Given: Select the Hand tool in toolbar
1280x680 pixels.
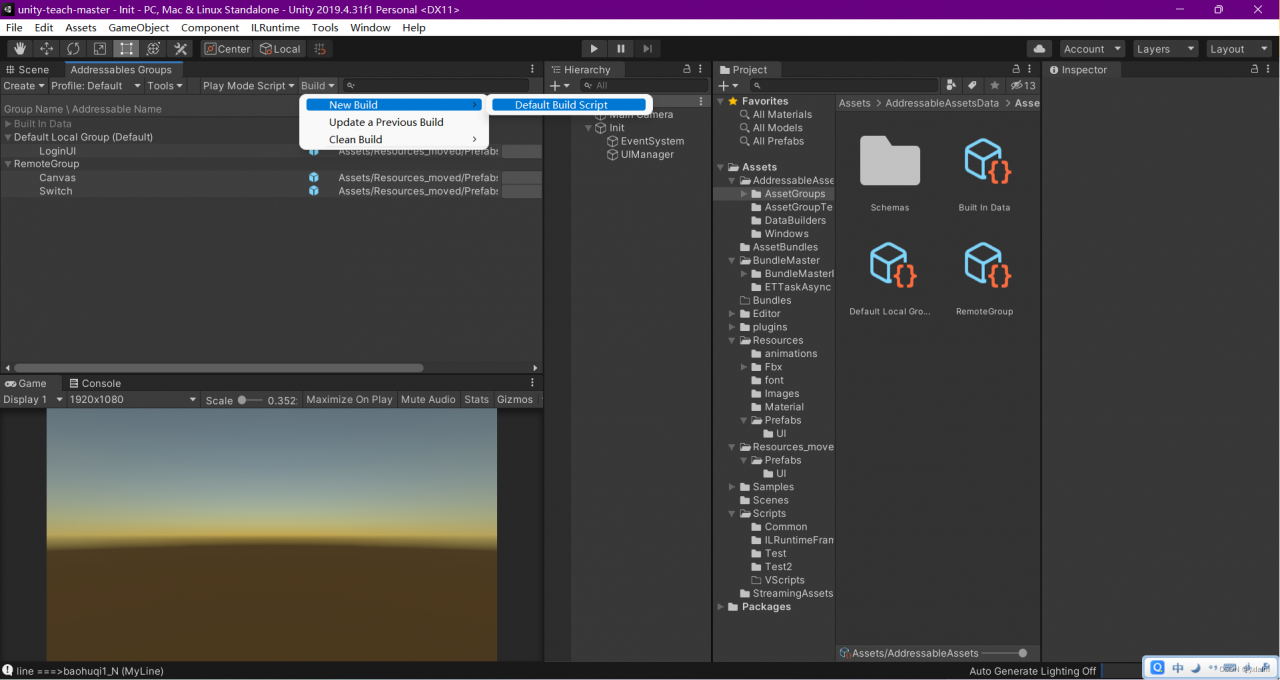Looking at the screenshot, I should pyautogui.click(x=20, y=49).
